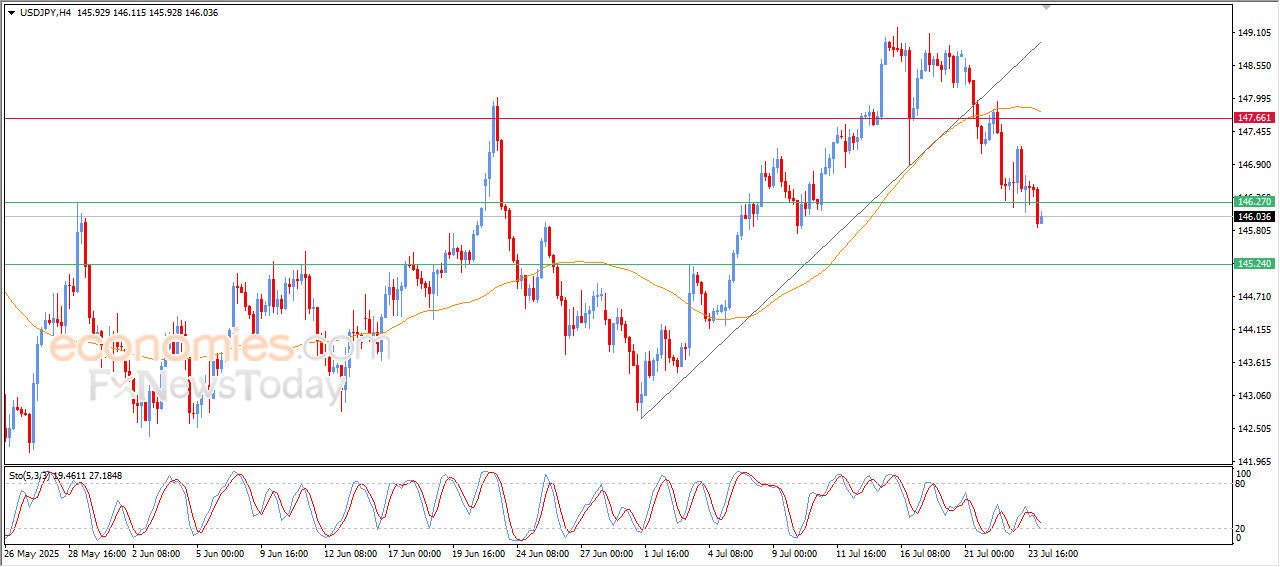This screenshot has width=1280, height=567.
Task: Select the black ascending trendline on chart
Action: tap(840, 230)
